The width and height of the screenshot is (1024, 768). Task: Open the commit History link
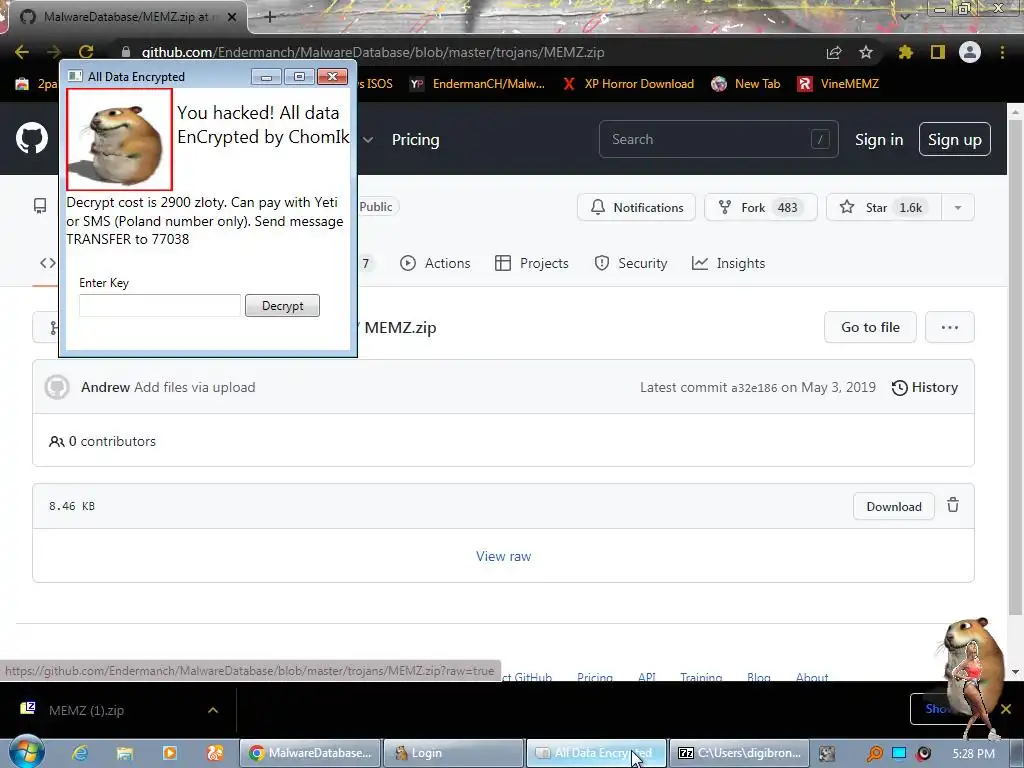click(x=925, y=387)
